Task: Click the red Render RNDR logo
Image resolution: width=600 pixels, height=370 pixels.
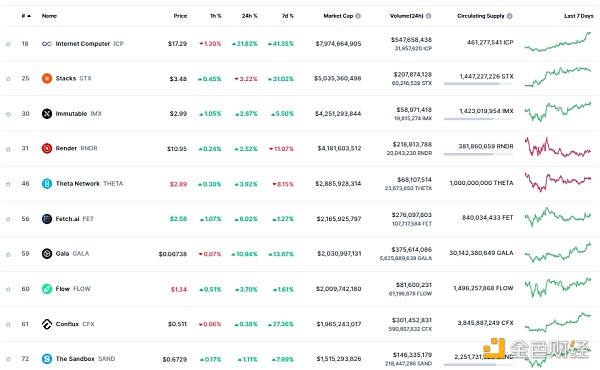Action: pyautogui.click(x=47, y=148)
